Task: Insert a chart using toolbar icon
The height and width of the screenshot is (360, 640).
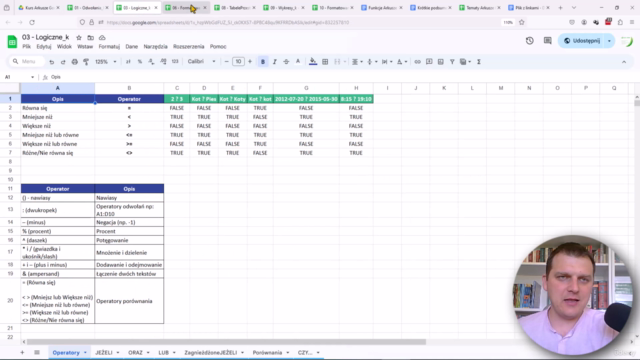Action: click(x=440, y=62)
